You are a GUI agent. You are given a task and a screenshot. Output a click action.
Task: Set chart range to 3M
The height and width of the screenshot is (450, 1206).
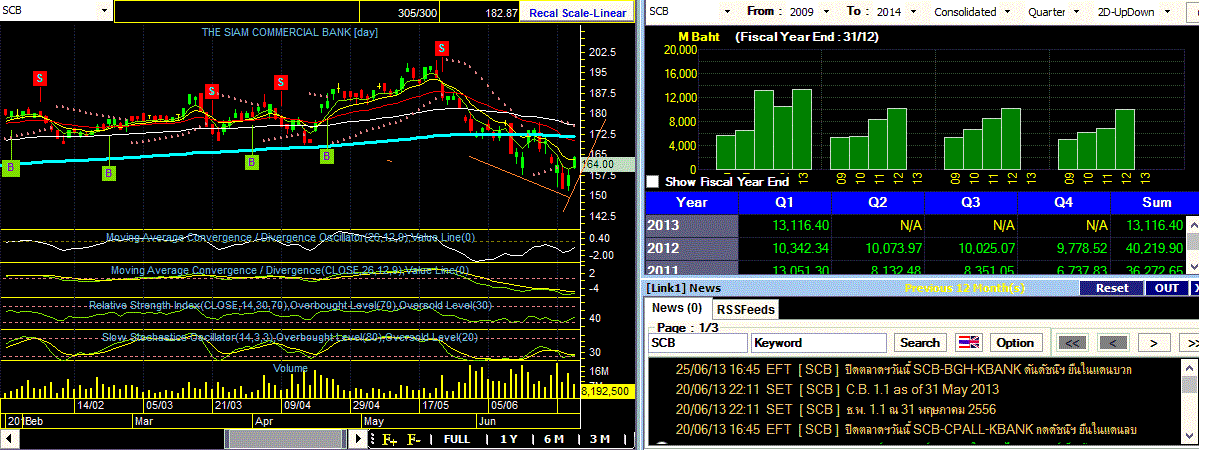pos(600,439)
